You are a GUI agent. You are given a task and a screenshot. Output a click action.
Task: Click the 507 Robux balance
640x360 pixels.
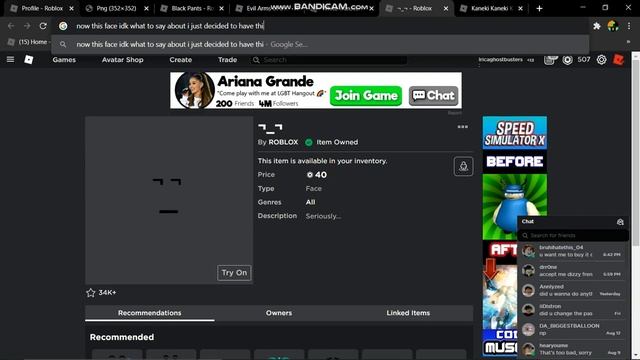(x=584, y=60)
